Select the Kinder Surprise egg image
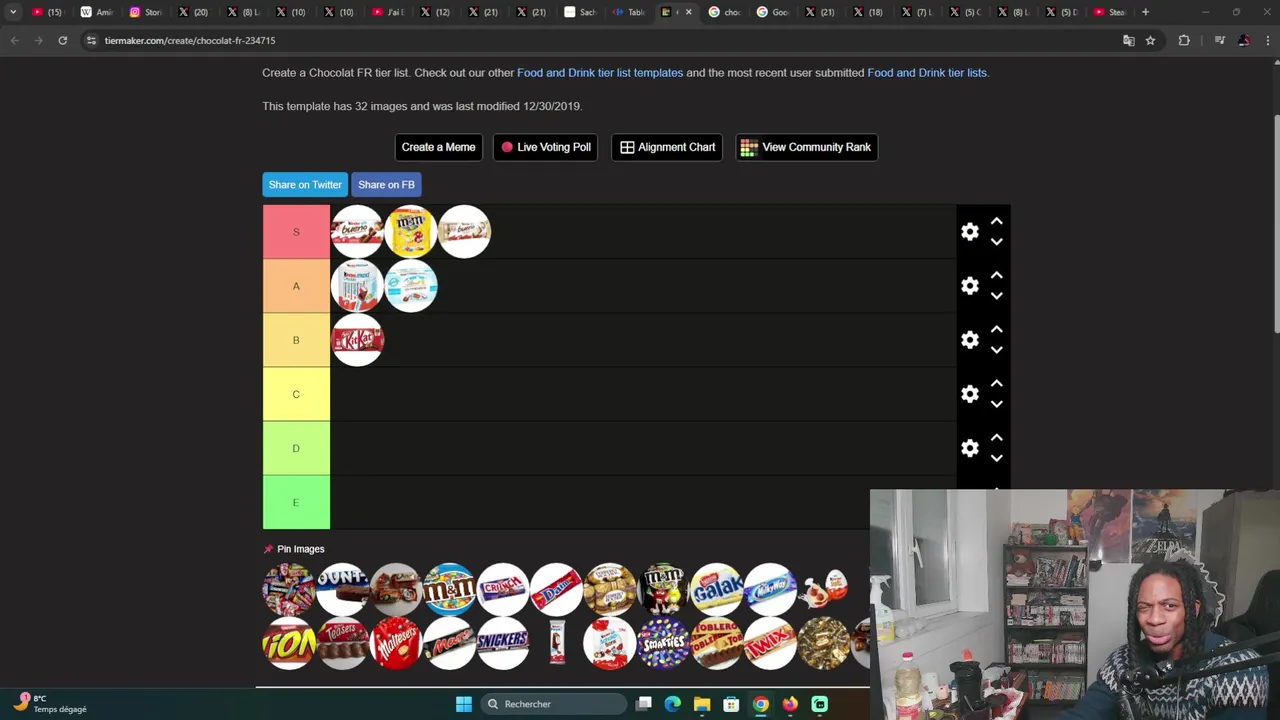 coord(824,589)
